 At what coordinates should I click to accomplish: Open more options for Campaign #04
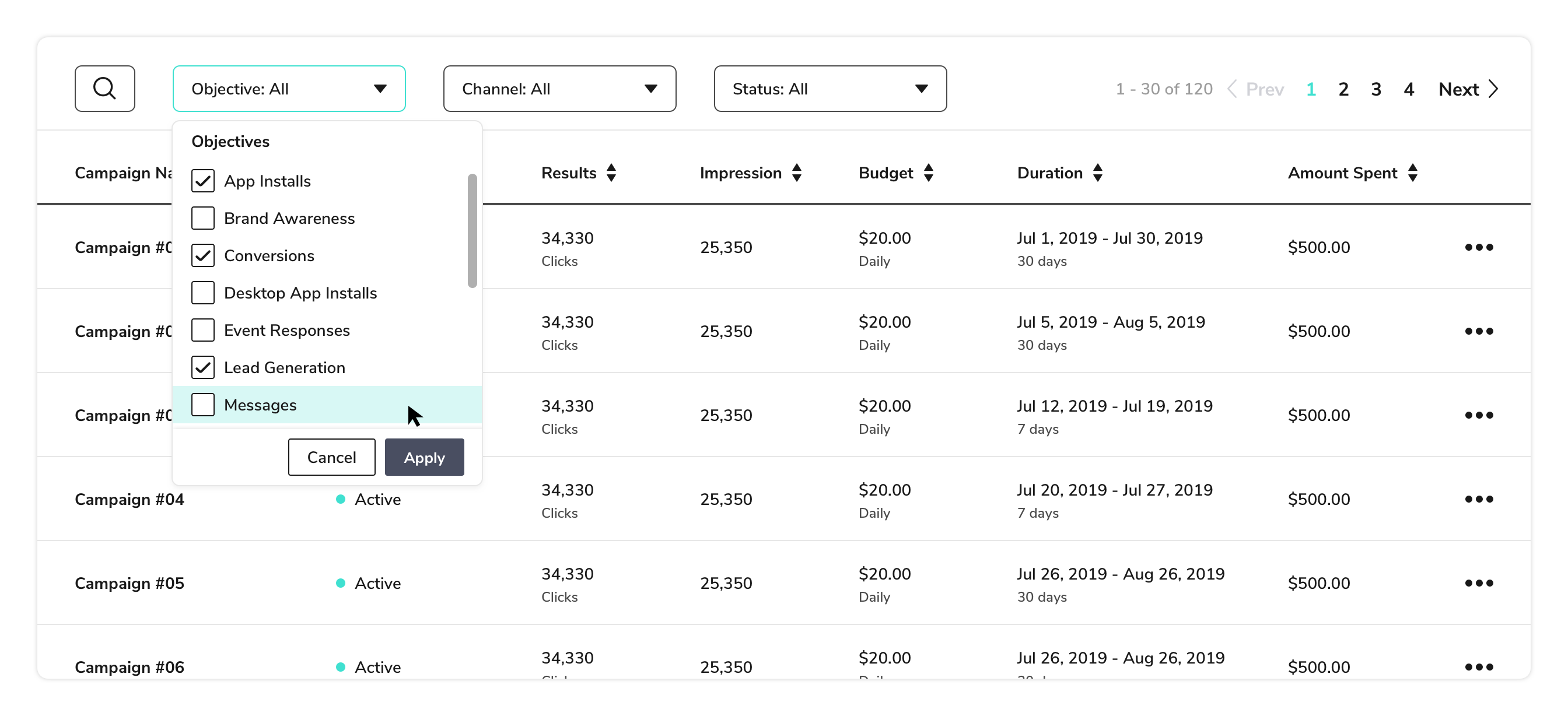(x=1479, y=500)
